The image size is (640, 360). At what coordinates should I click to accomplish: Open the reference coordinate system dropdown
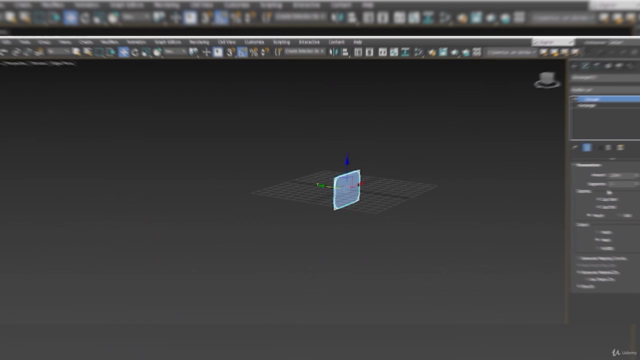coord(176,52)
